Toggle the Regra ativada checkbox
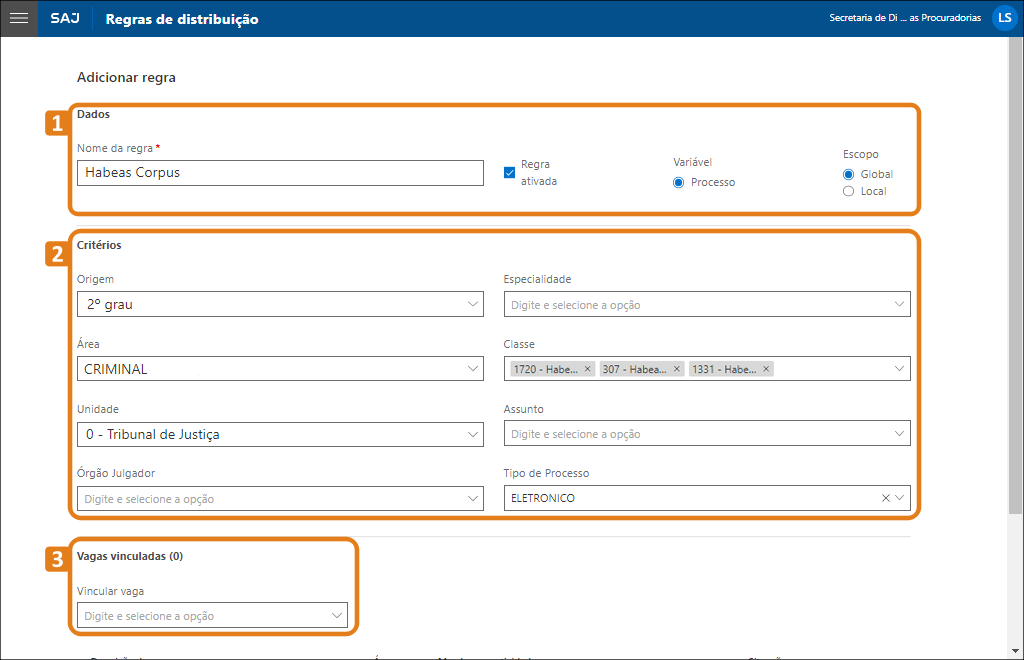This screenshot has width=1024, height=660. (510, 173)
